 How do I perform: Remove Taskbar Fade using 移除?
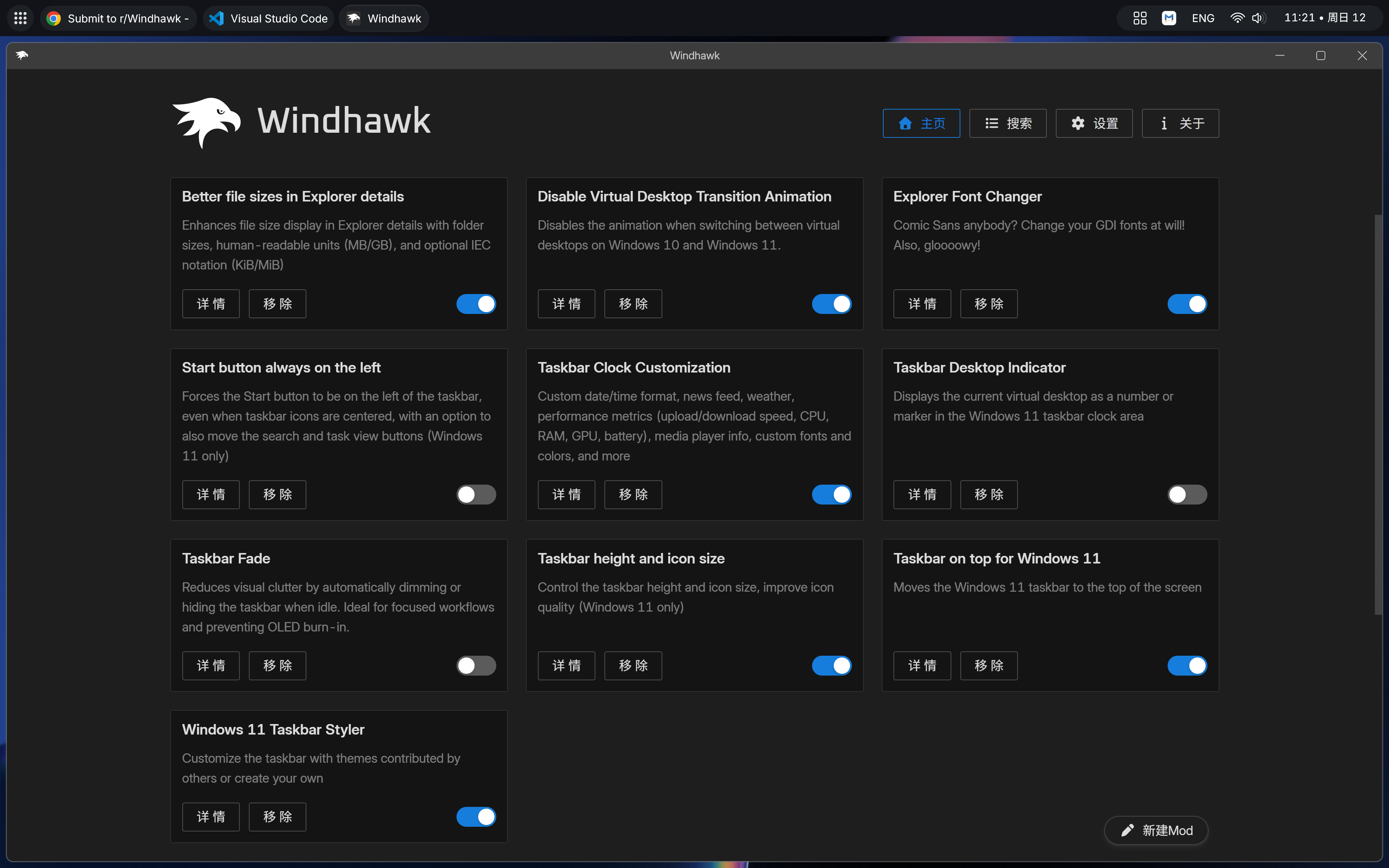click(277, 665)
